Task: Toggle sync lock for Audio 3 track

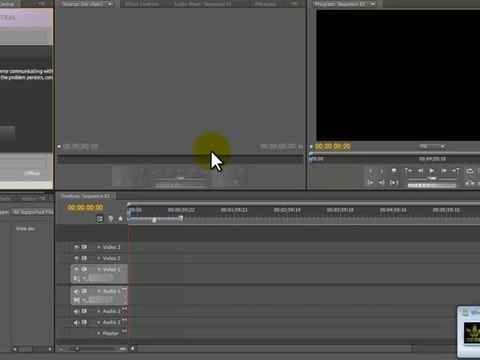Action: pos(84,322)
